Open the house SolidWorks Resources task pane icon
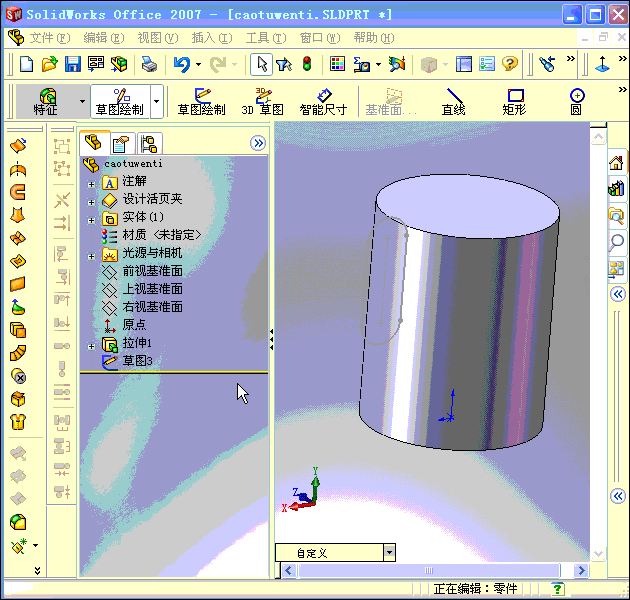 [x=616, y=163]
